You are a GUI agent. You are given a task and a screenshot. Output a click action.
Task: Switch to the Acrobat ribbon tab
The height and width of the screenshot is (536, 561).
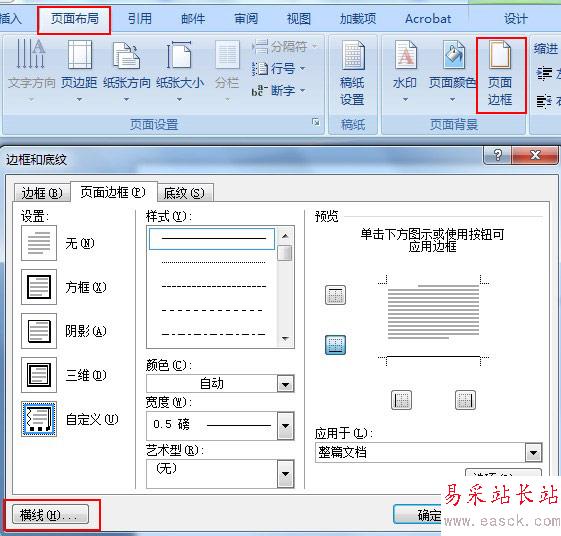pyautogui.click(x=428, y=19)
